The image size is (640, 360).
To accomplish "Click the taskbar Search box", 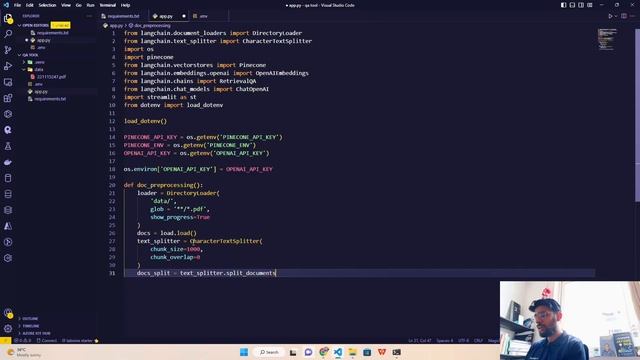I will (x=269, y=352).
